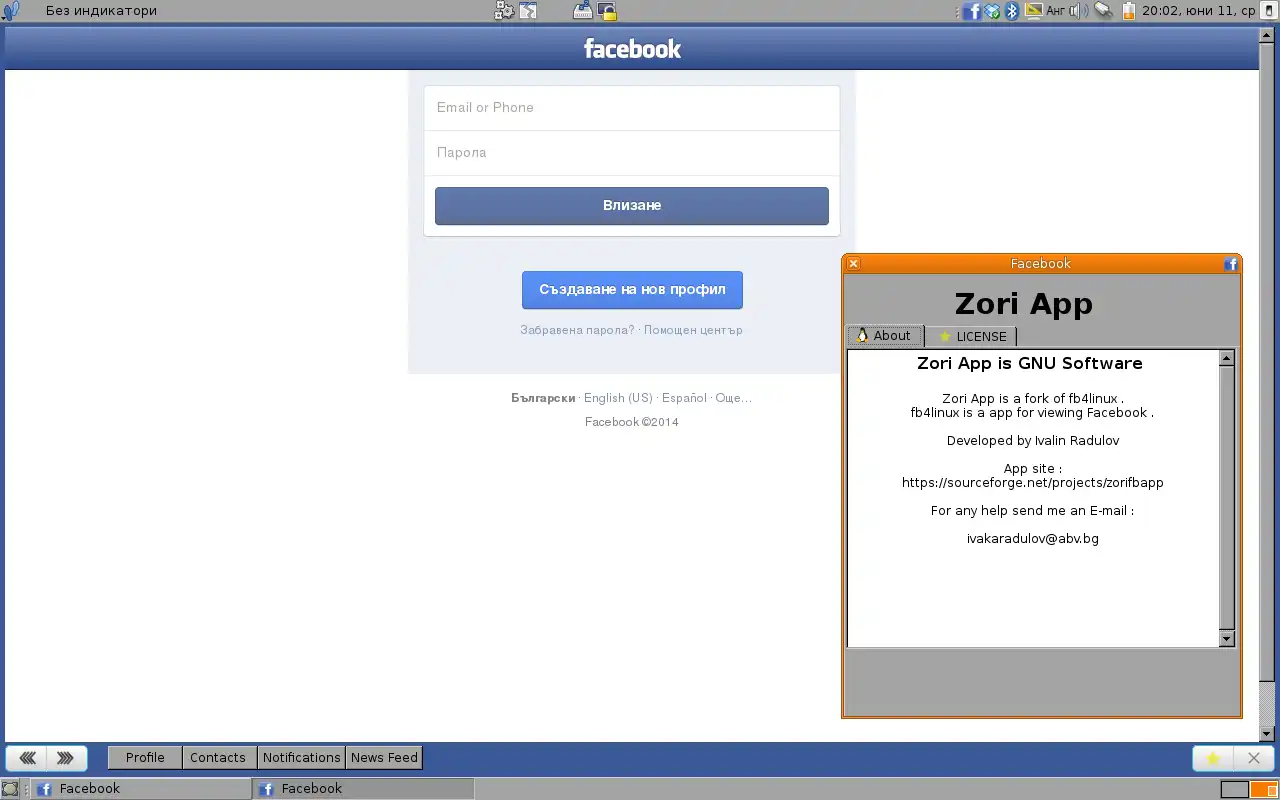Click the Zori App is GNU Software heading
The height and width of the screenshot is (800, 1280).
click(1030, 364)
